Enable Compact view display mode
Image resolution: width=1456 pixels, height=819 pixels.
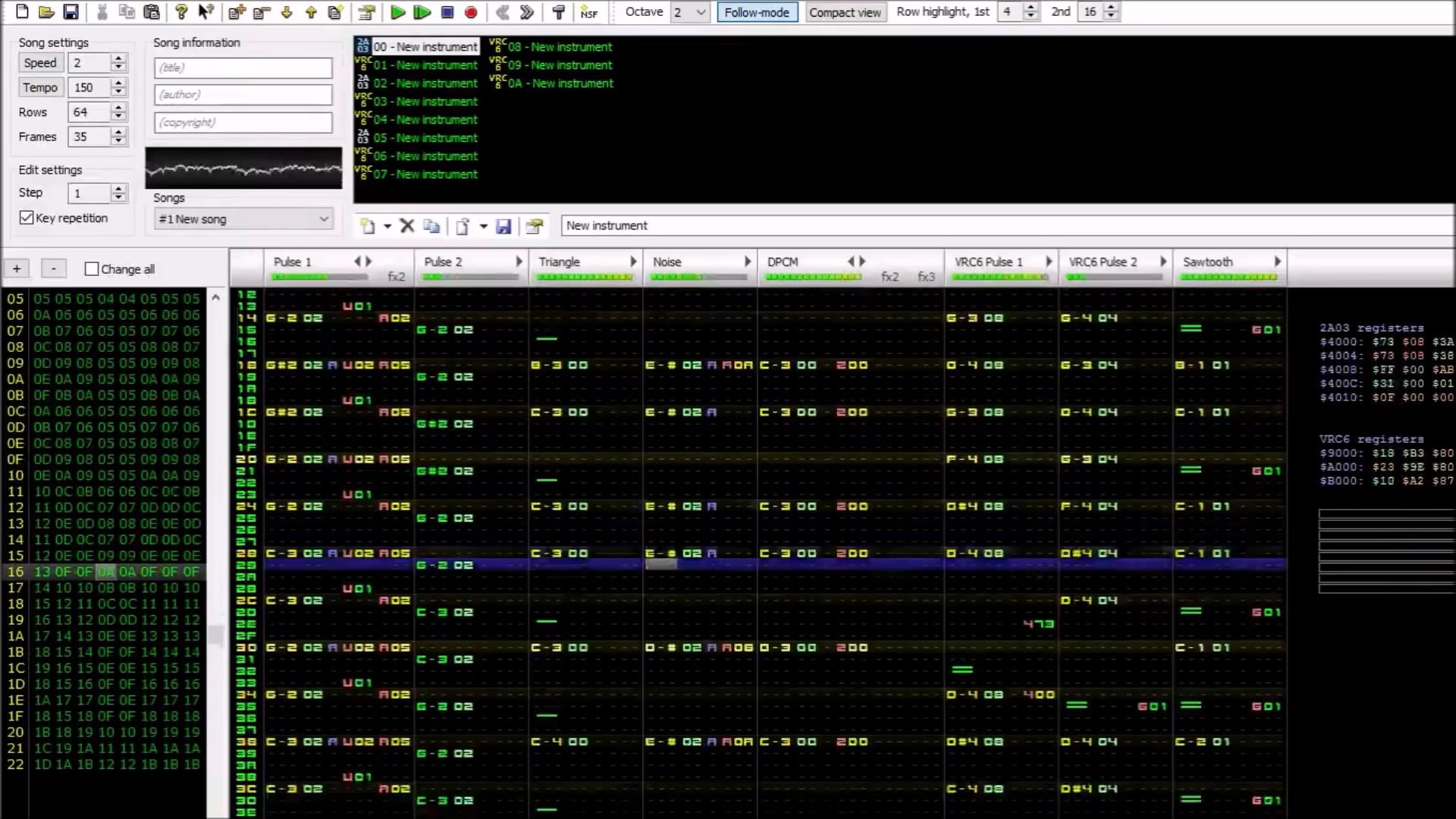pyautogui.click(x=845, y=12)
